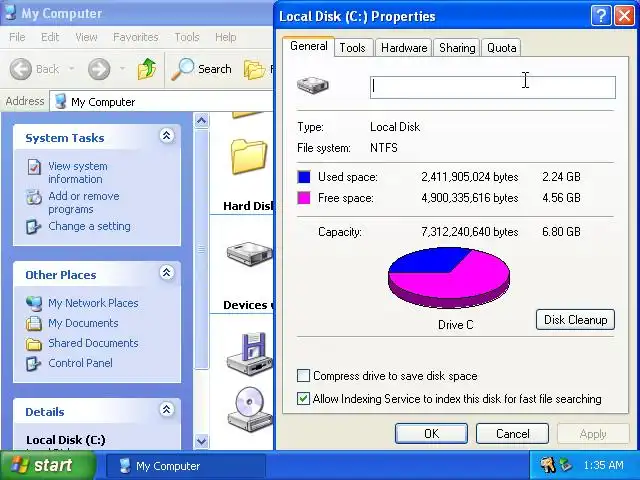Click OK in Properties dialog
The height and width of the screenshot is (480, 640).
(x=431, y=433)
